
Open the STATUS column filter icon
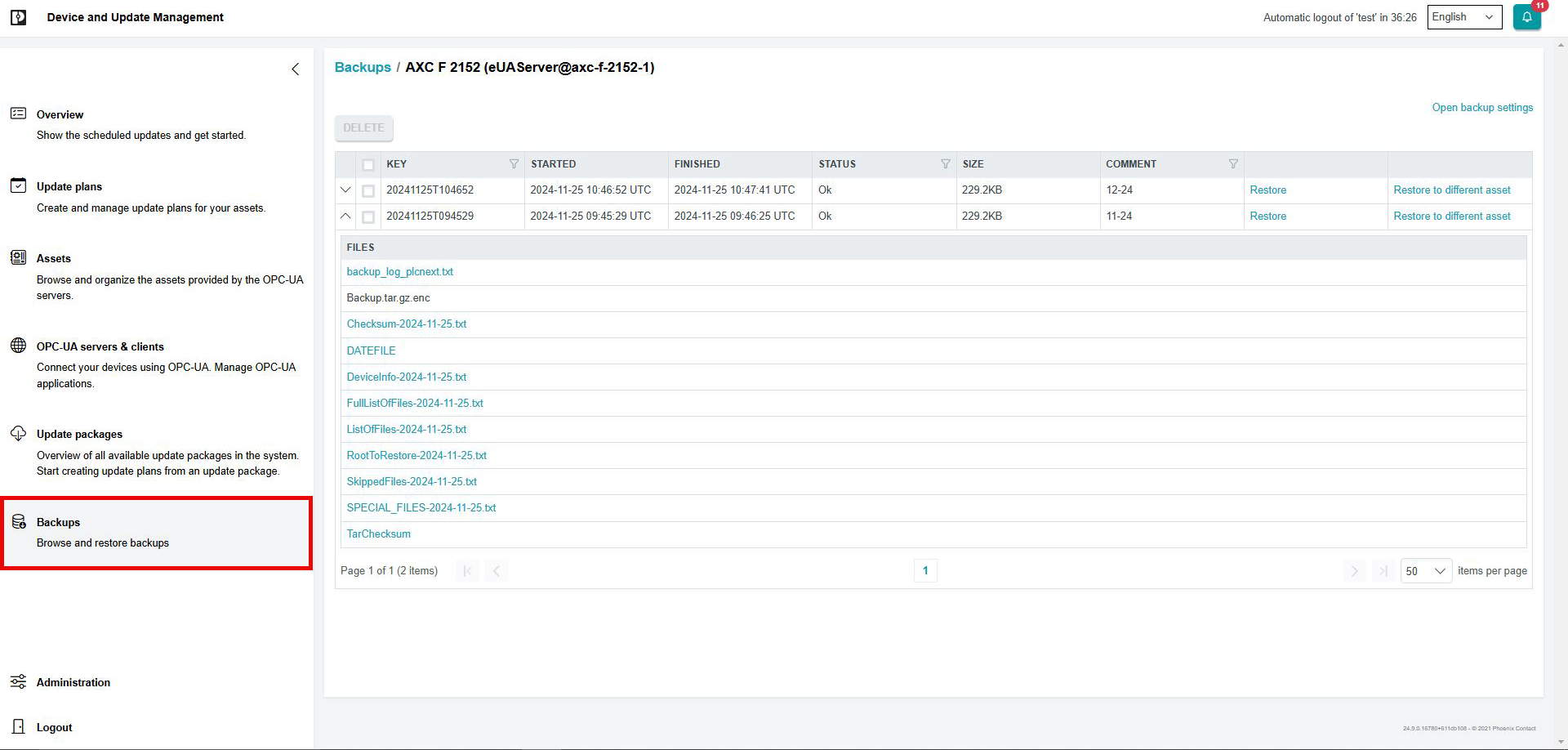pyautogui.click(x=946, y=164)
